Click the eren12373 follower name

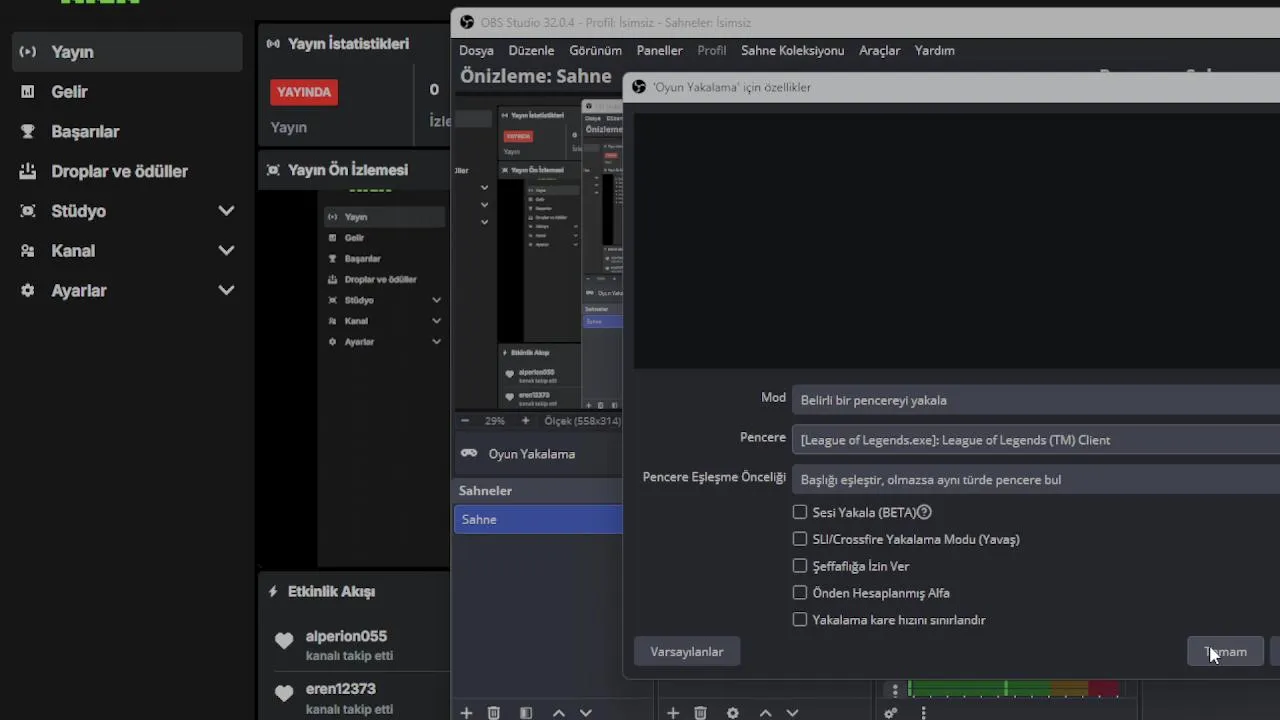point(340,689)
